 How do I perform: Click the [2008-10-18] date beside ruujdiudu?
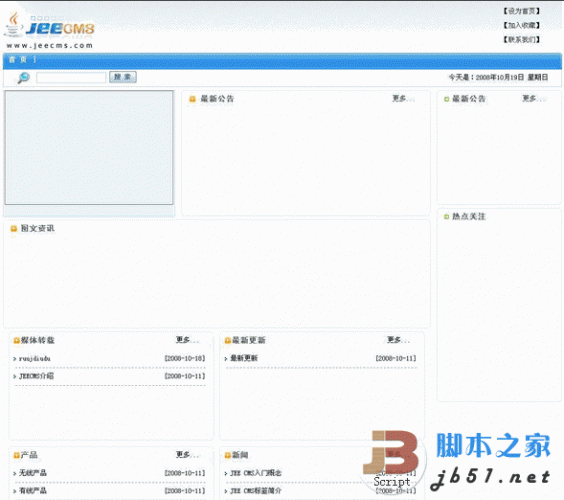point(185,359)
